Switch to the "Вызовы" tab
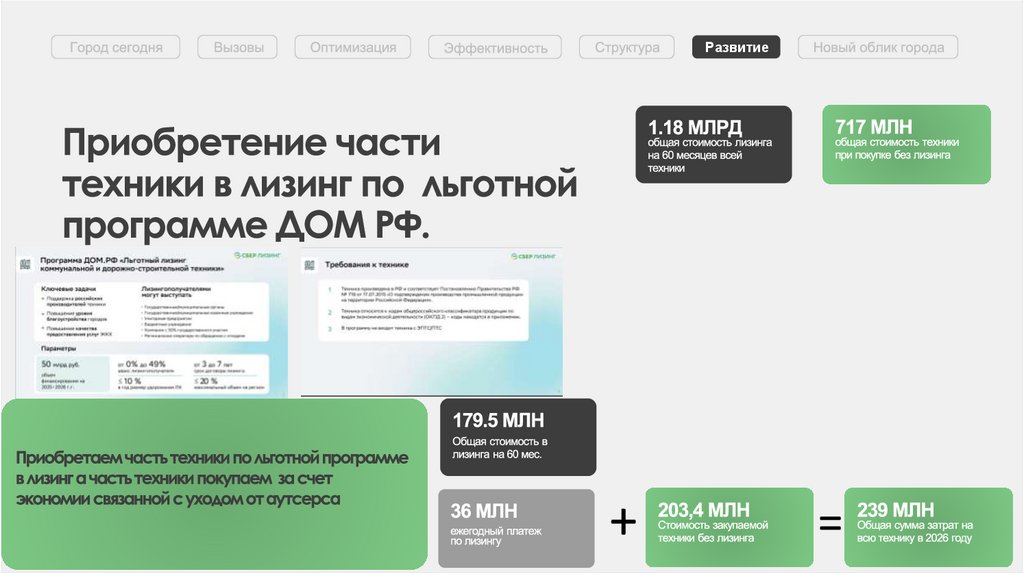 pyautogui.click(x=238, y=47)
